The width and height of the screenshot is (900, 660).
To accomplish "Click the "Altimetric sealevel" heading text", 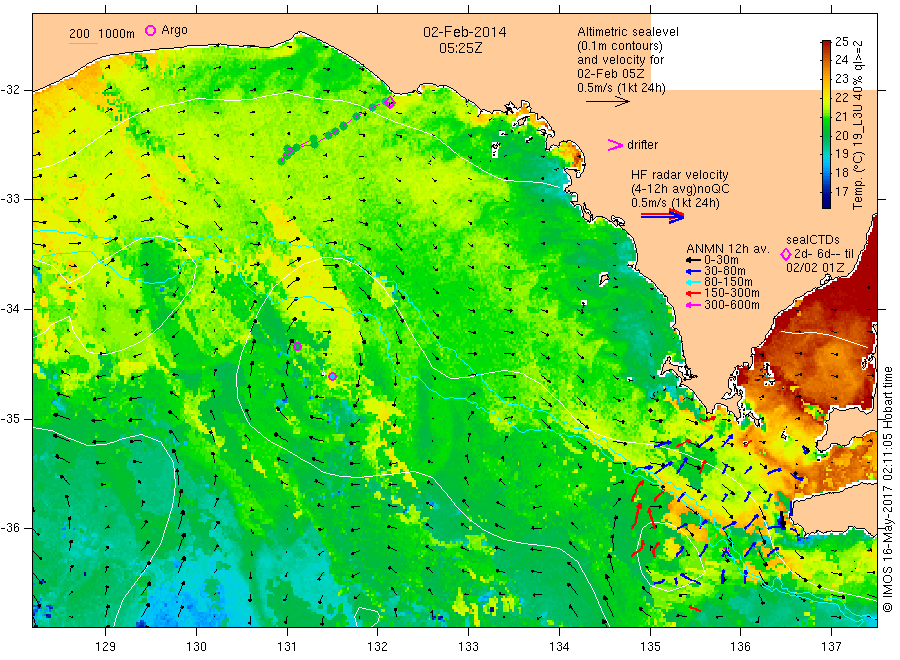I will [x=628, y=32].
